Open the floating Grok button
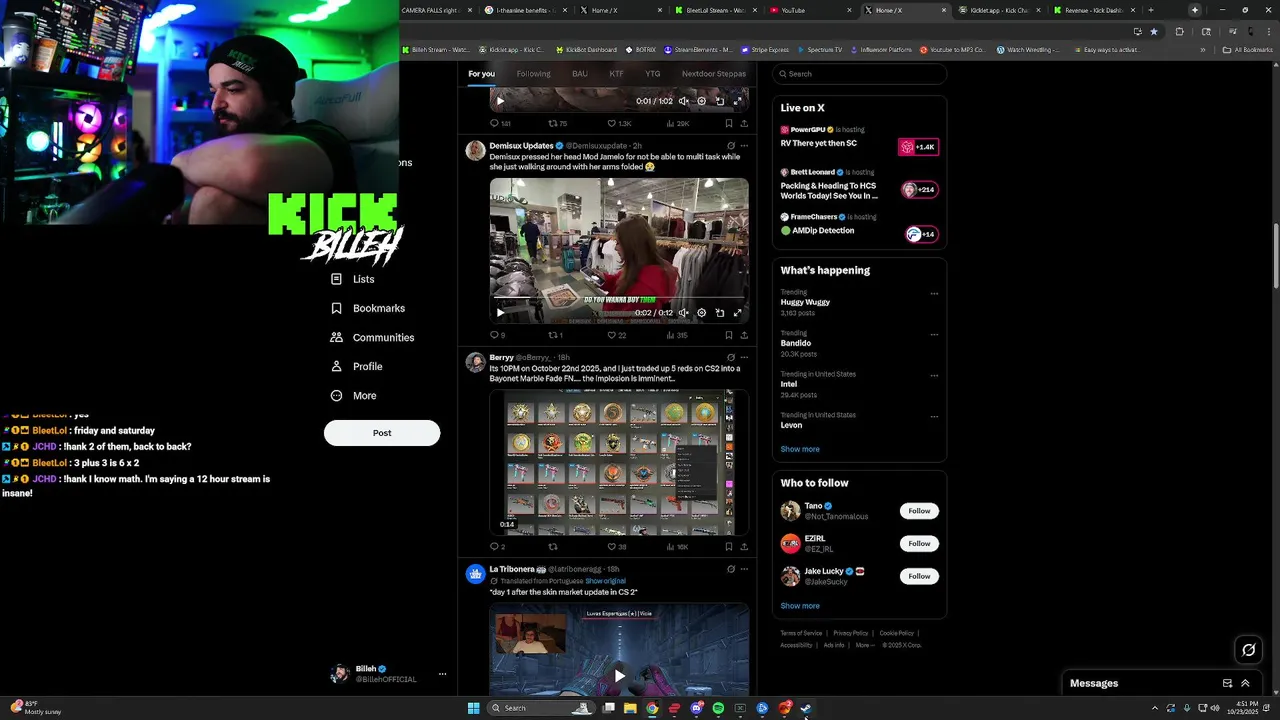Screen dimensions: 1280x720 [1248, 650]
